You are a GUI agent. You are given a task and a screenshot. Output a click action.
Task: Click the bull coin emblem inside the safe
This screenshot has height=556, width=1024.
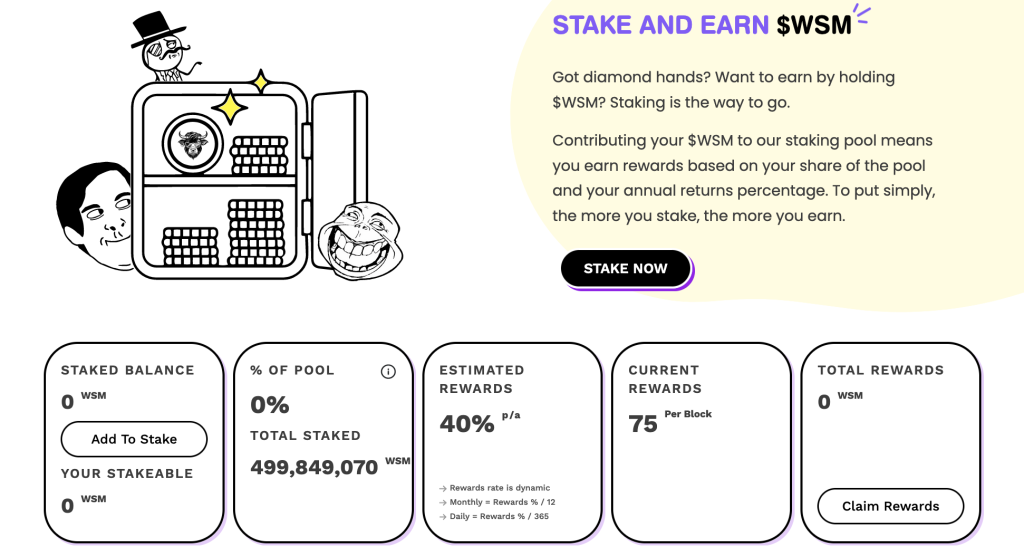(x=193, y=144)
